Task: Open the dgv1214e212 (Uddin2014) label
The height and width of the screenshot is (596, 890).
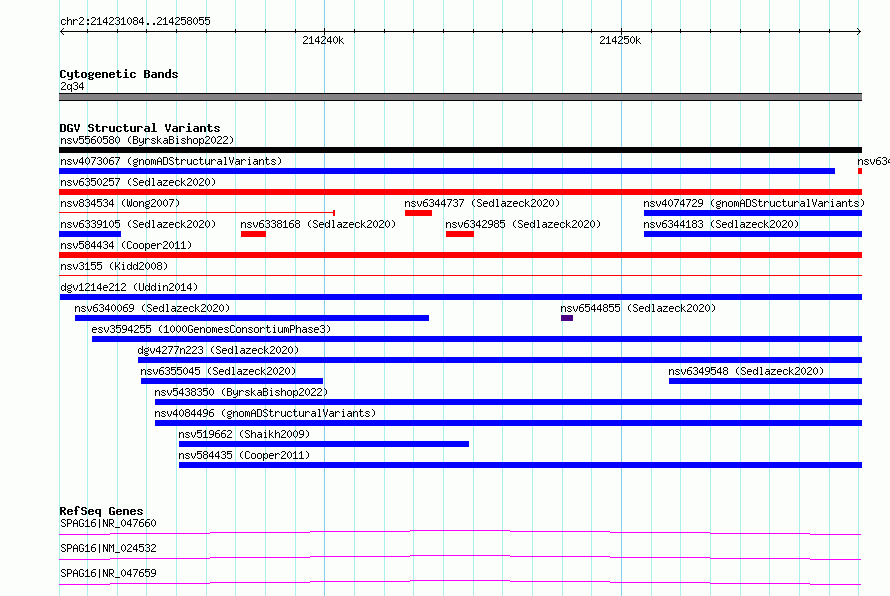Action: click(x=129, y=287)
